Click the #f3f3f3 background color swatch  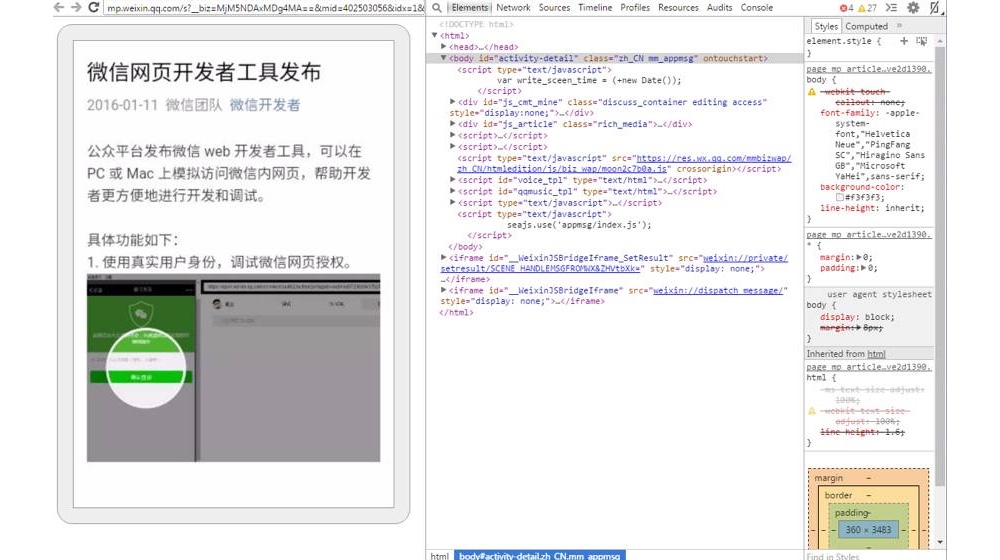(x=840, y=198)
